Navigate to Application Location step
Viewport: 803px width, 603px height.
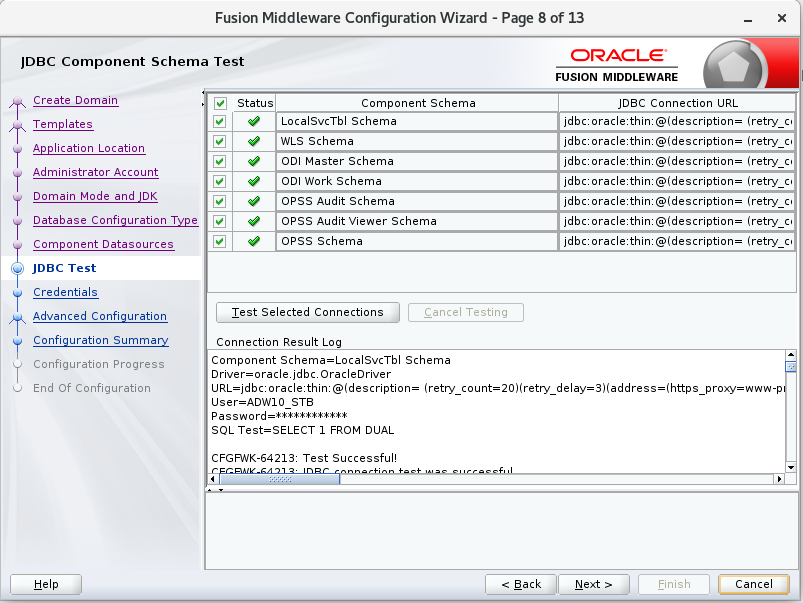coord(89,149)
